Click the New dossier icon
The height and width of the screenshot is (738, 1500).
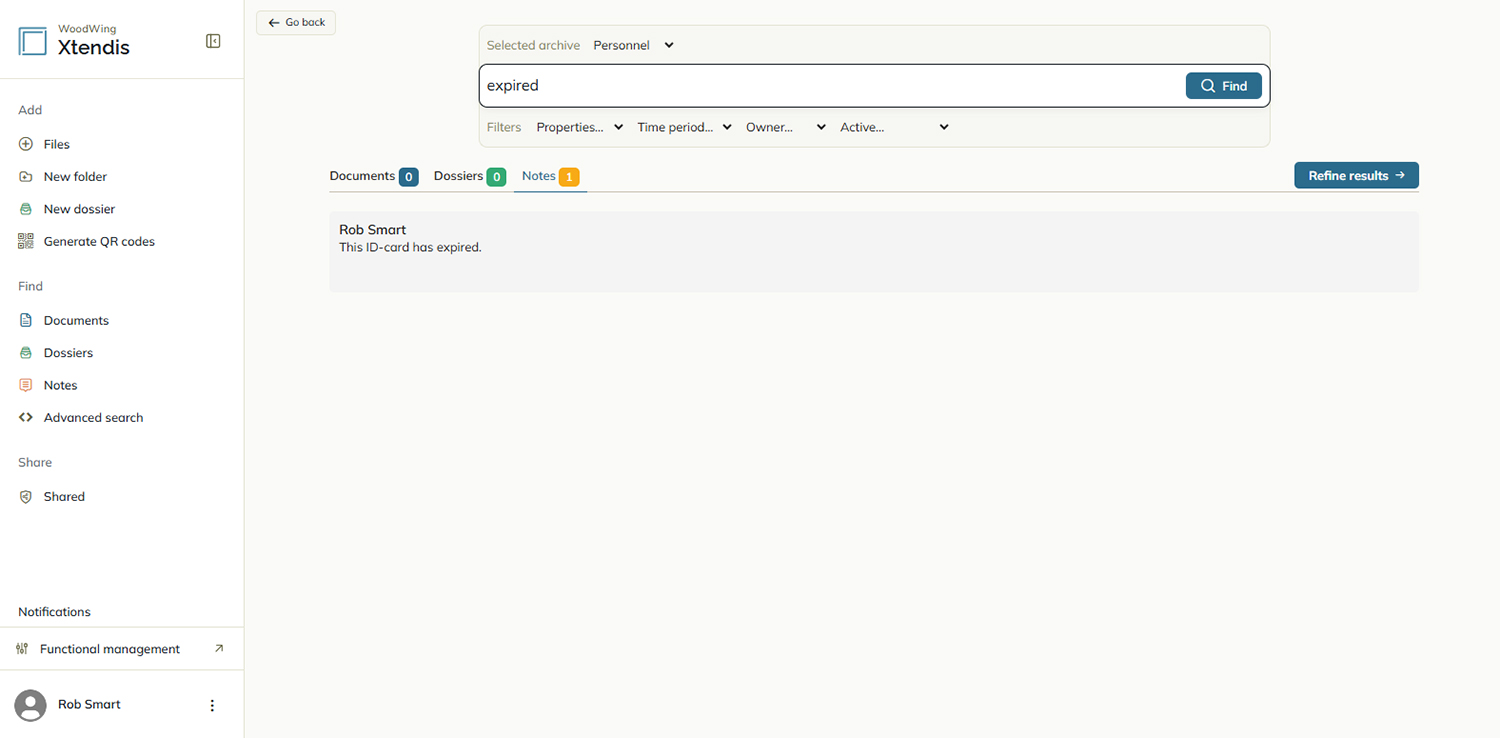(26, 209)
